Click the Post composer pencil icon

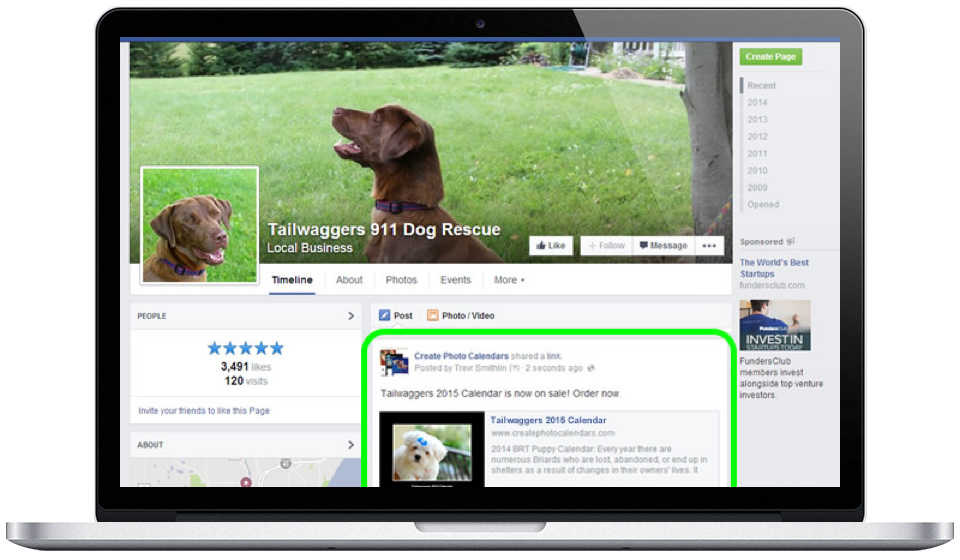[x=385, y=316]
